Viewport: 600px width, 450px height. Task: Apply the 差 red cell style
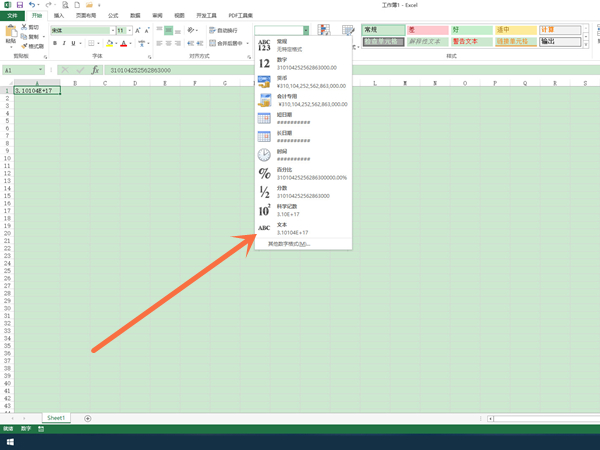426,30
